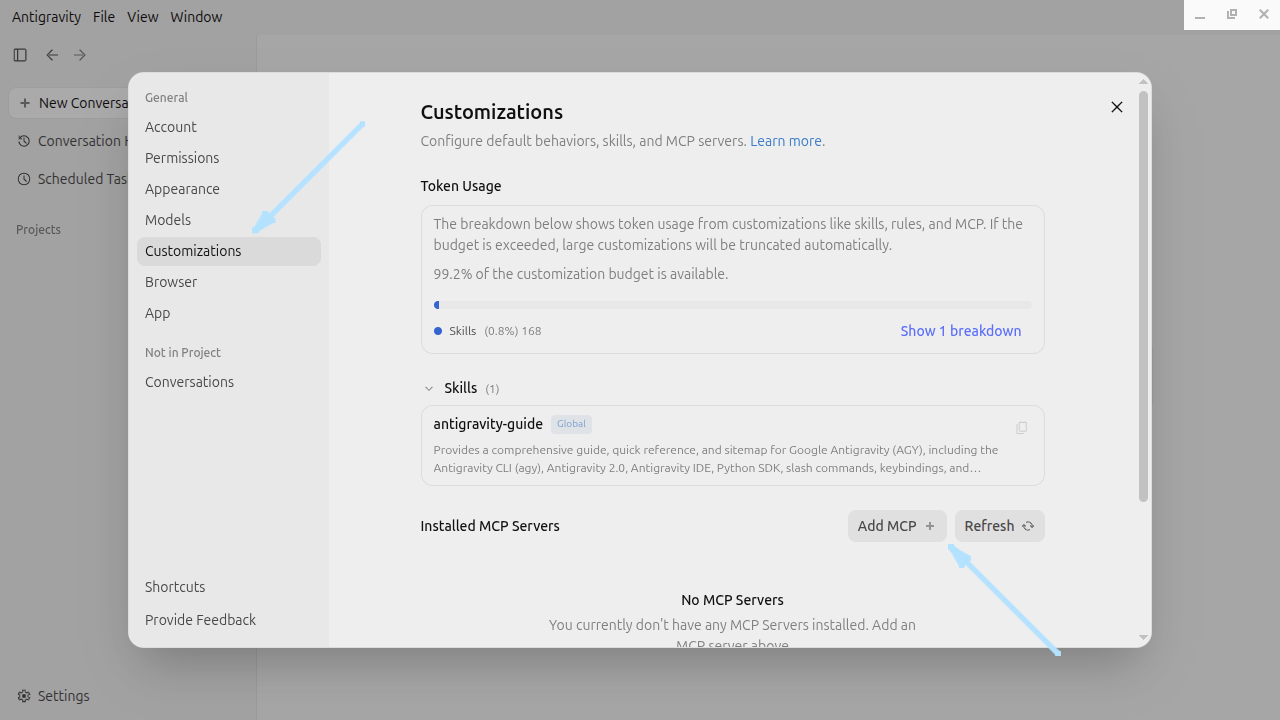Close the Customizations dialog with X

click(1117, 107)
